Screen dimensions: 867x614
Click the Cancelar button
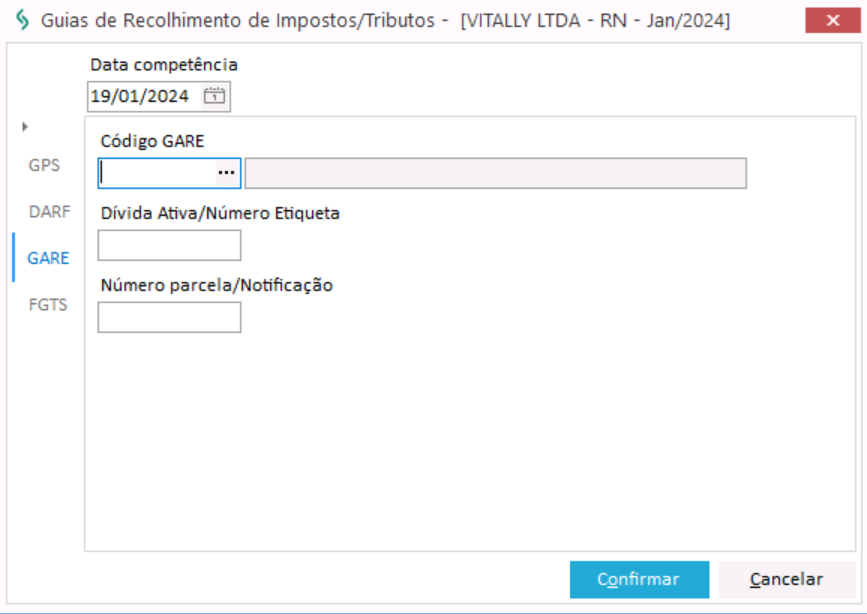pos(786,579)
